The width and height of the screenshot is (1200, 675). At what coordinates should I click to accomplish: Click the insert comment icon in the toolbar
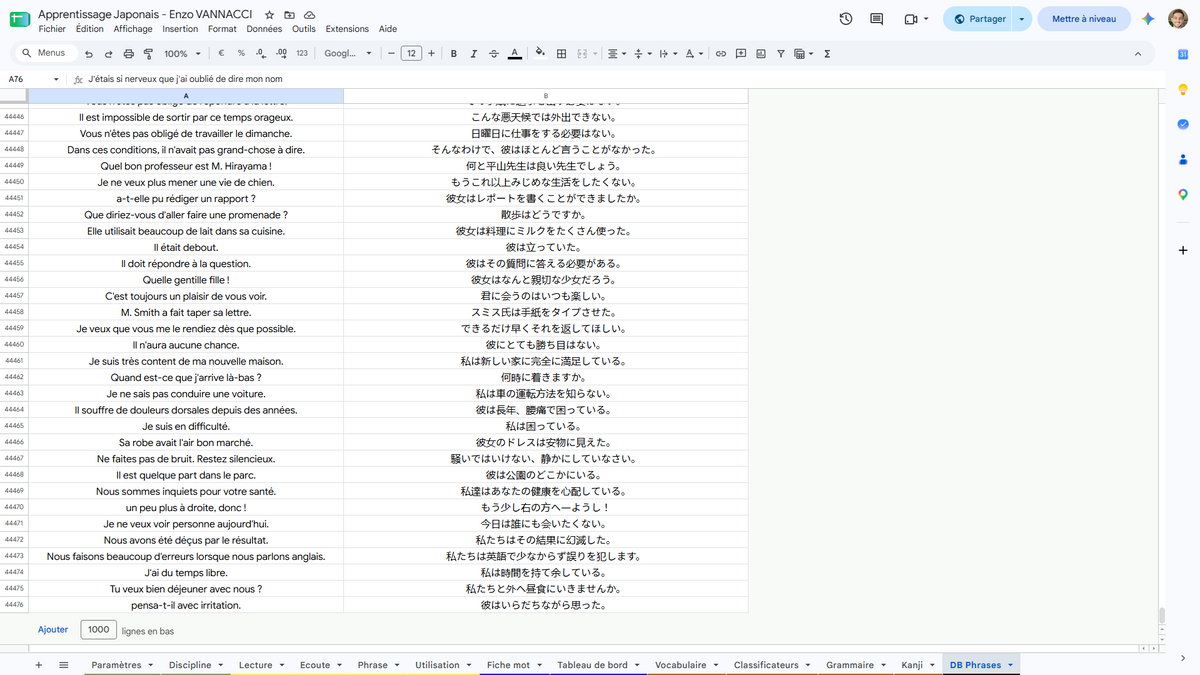coord(741,54)
